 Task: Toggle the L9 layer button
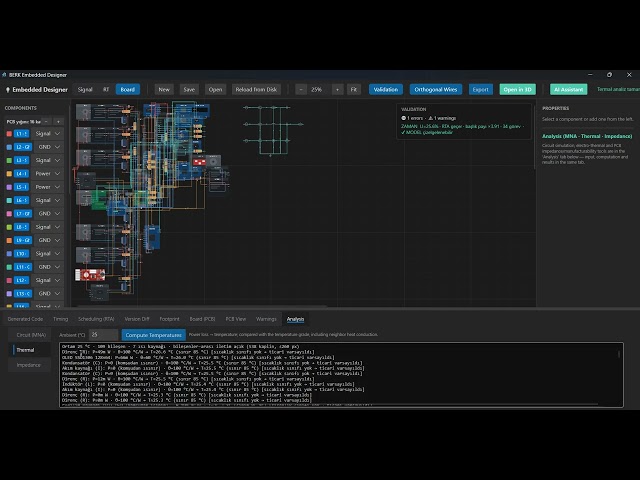pyautogui.click(x=23, y=240)
